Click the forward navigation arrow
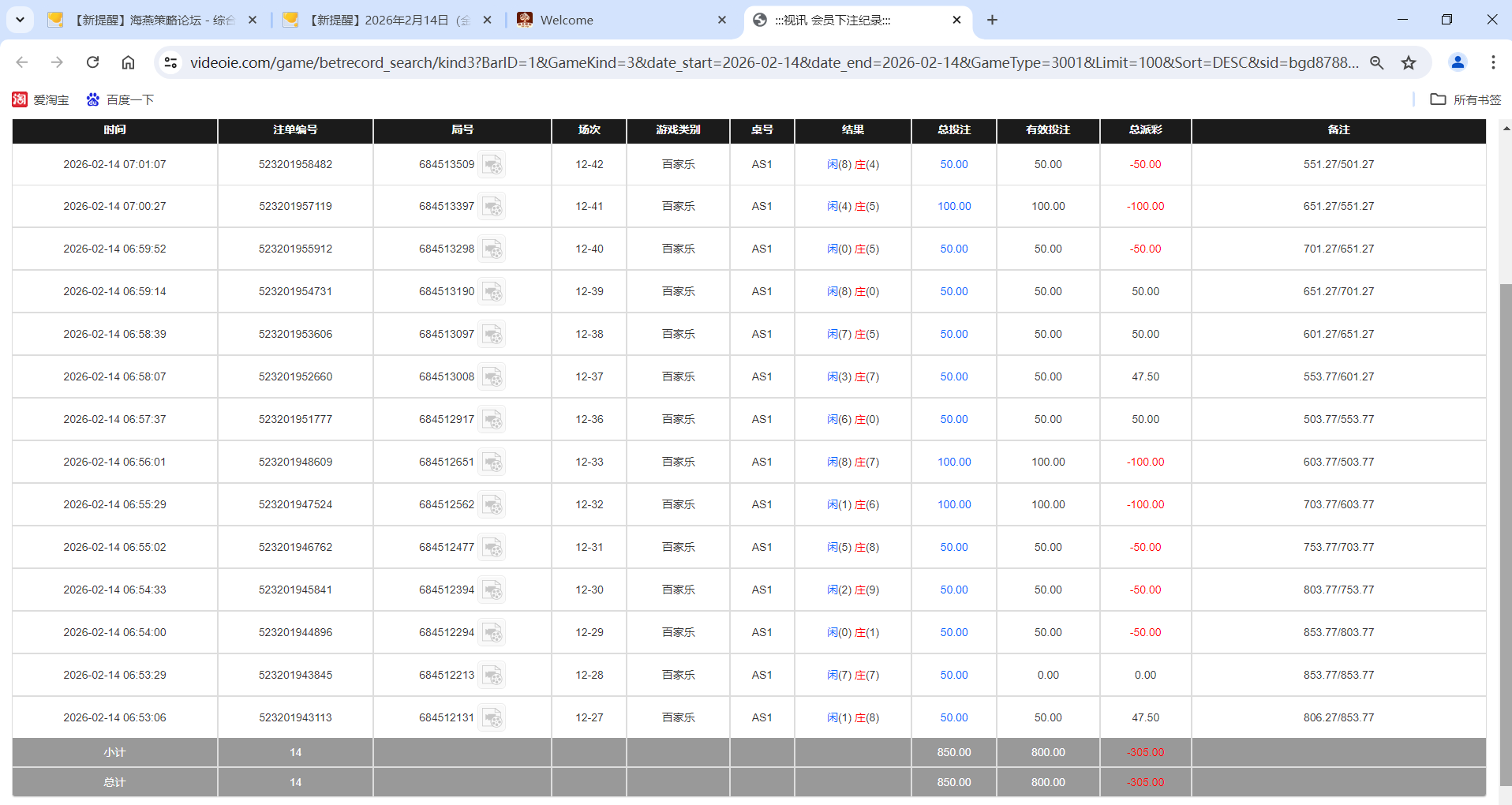 pyautogui.click(x=56, y=62)
